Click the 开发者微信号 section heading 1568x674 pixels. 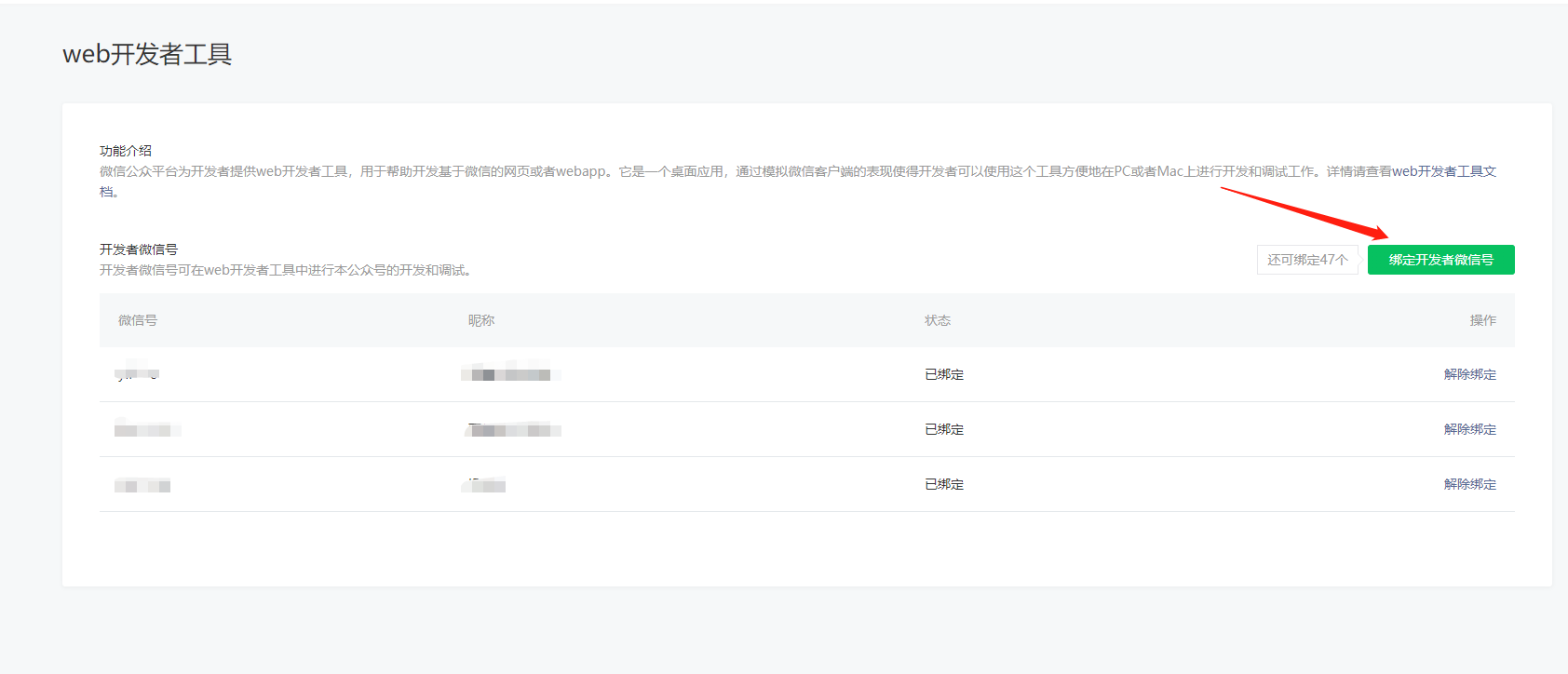coord(139,249)
